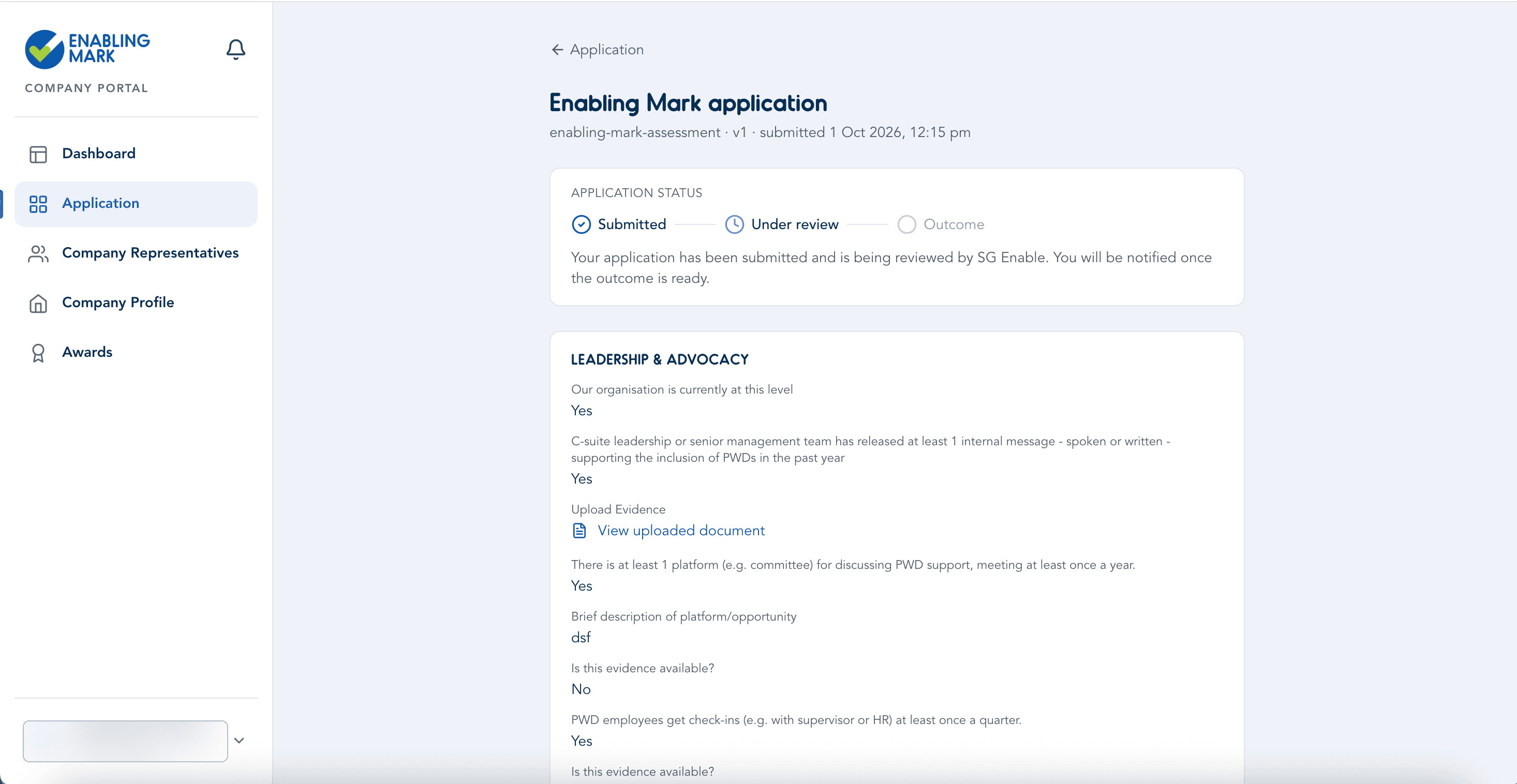The width and height of the screenshot is (1517, 784).
Task: Click the Enabling Mark application heading
Action: (688, 103)
